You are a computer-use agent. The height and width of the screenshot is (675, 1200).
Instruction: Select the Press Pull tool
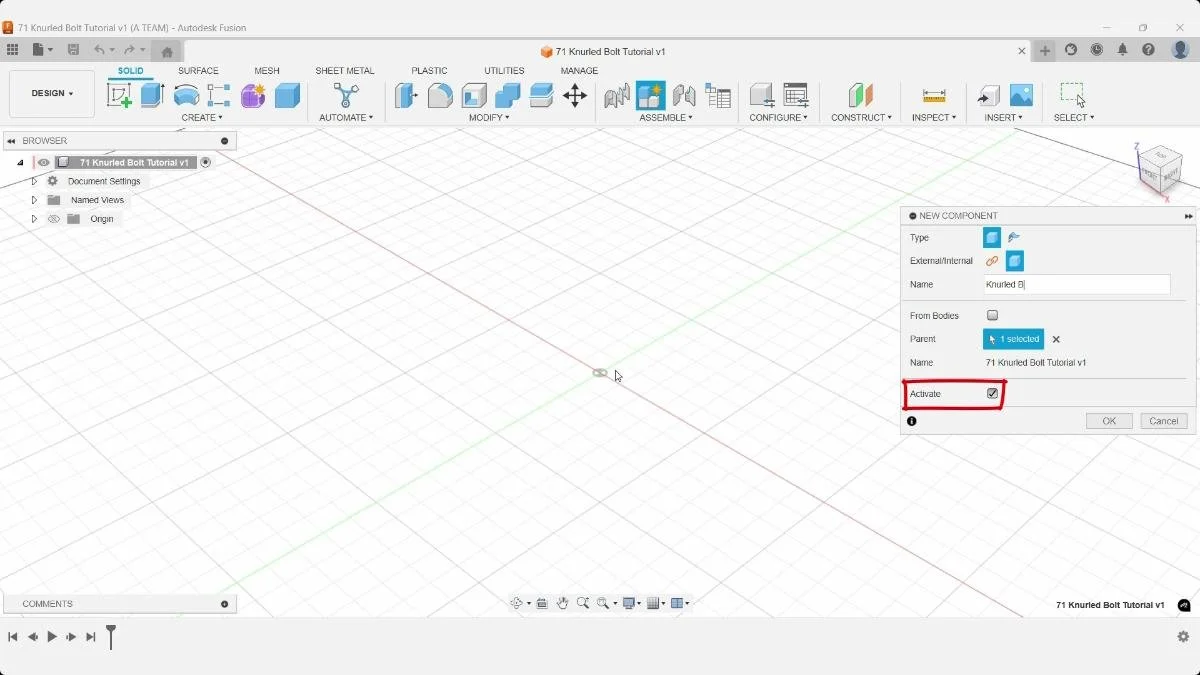(406, 95)
